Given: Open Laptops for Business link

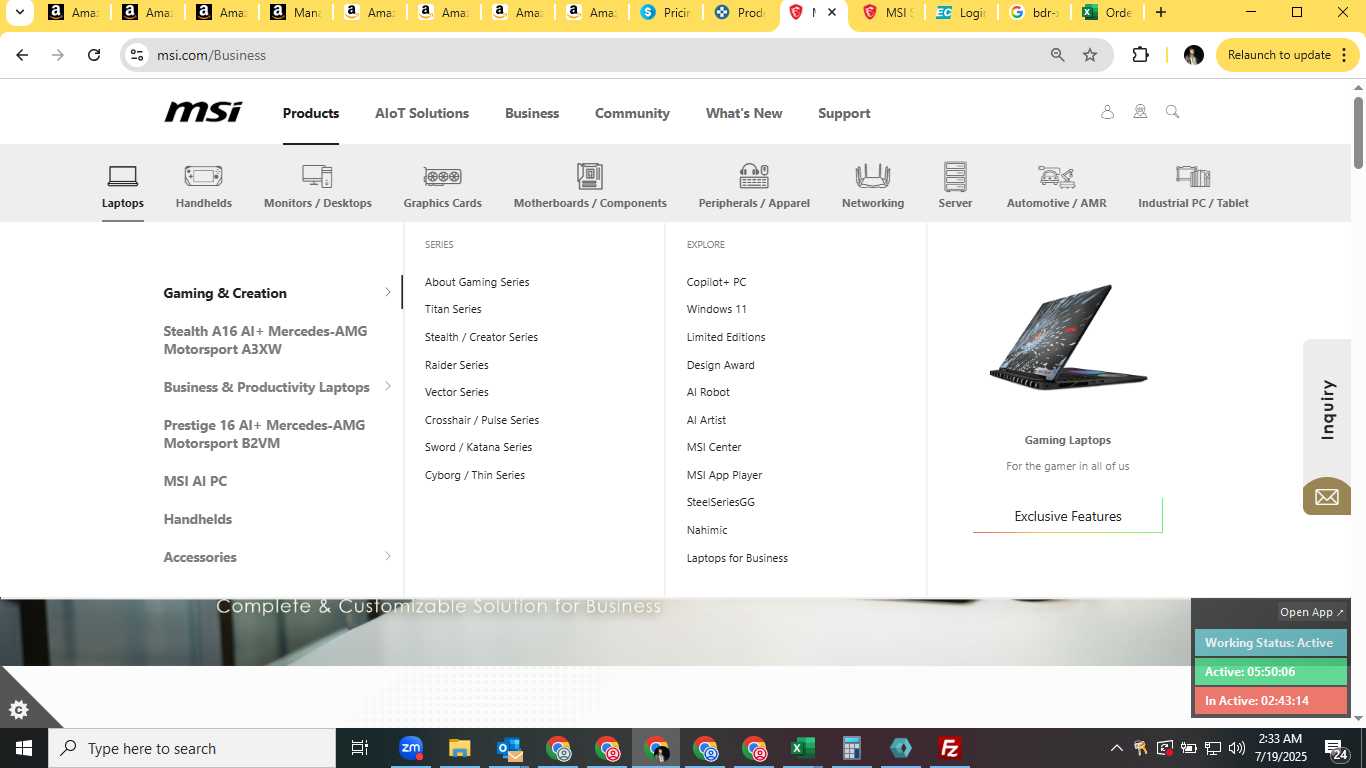Looking at the screenshot, I should coord(737,558).
